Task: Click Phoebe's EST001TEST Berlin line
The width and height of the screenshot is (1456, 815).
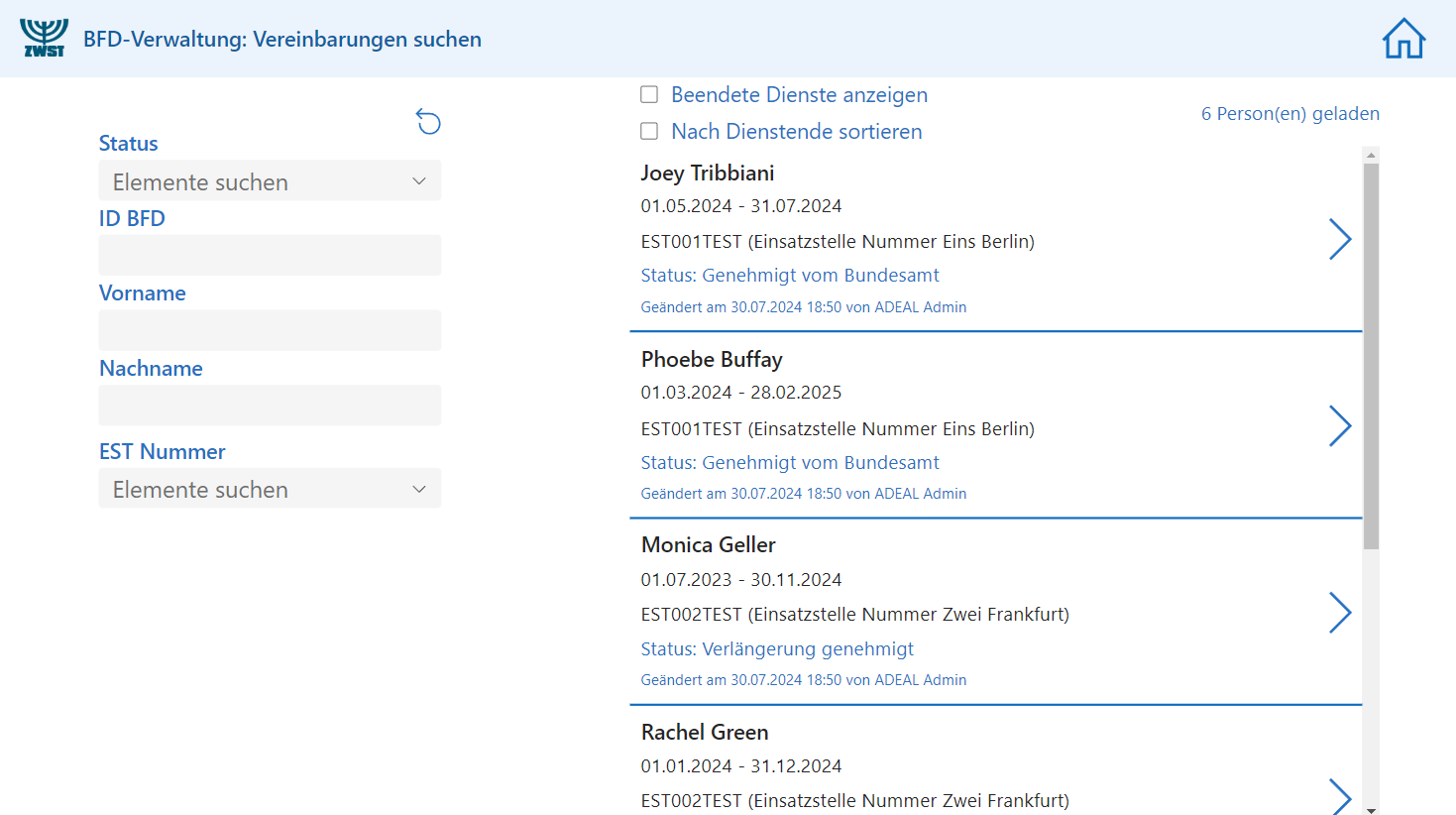Action: pos(838,428)
